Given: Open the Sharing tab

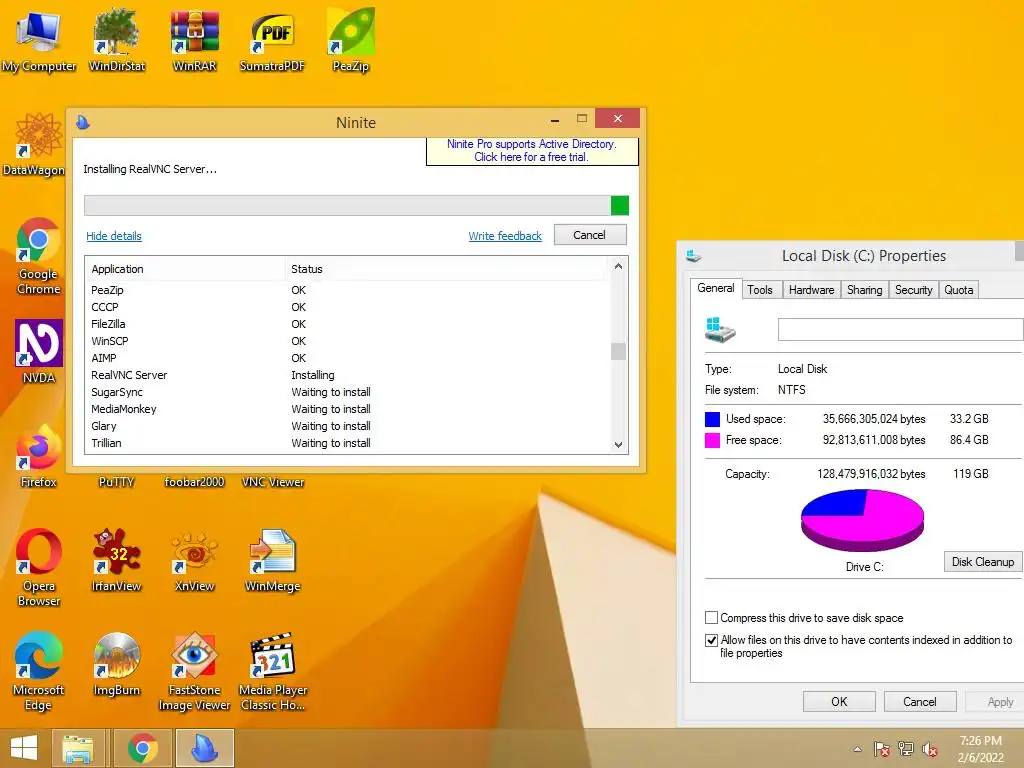Looking at the screenshot, I should click(x=864, y=290).
